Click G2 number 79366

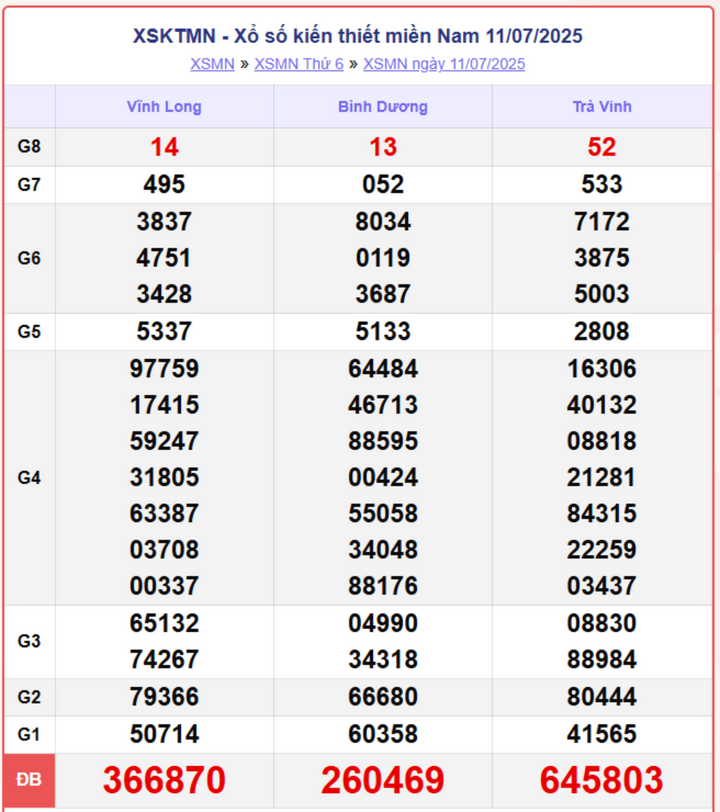(164, 697)
